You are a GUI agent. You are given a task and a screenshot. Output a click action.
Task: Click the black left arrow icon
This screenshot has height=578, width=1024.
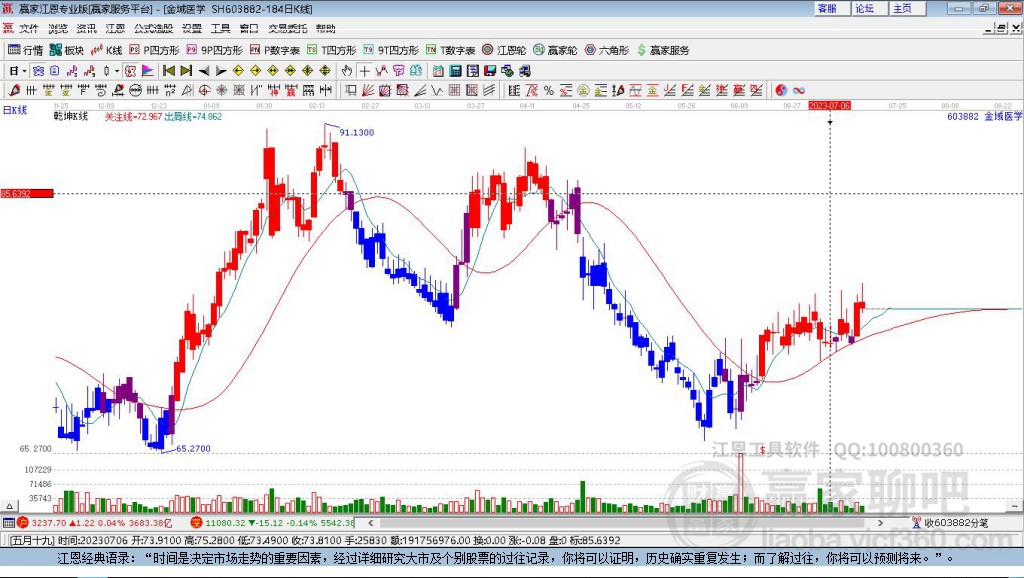pyautogui.click(x=204, y=71)
